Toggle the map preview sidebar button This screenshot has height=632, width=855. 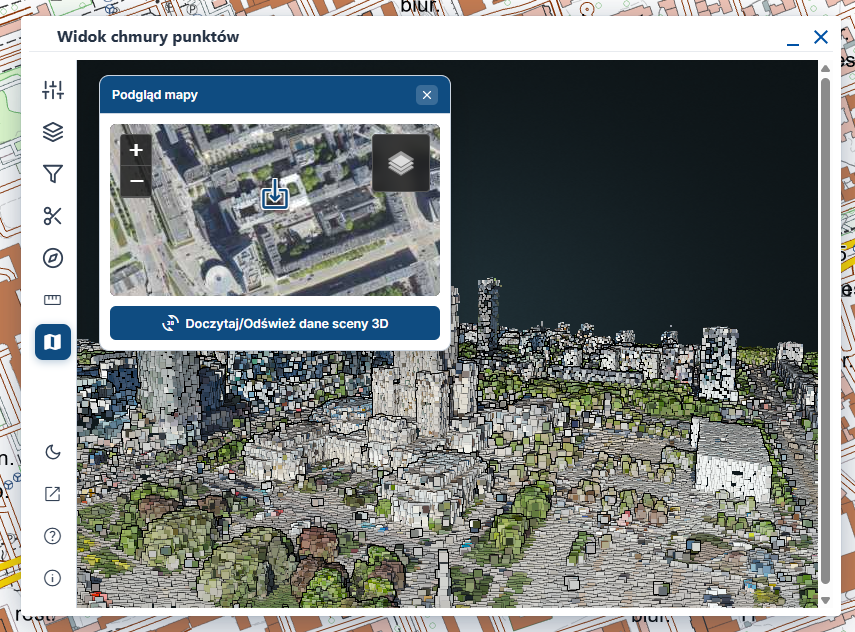(x=53, y=342)
